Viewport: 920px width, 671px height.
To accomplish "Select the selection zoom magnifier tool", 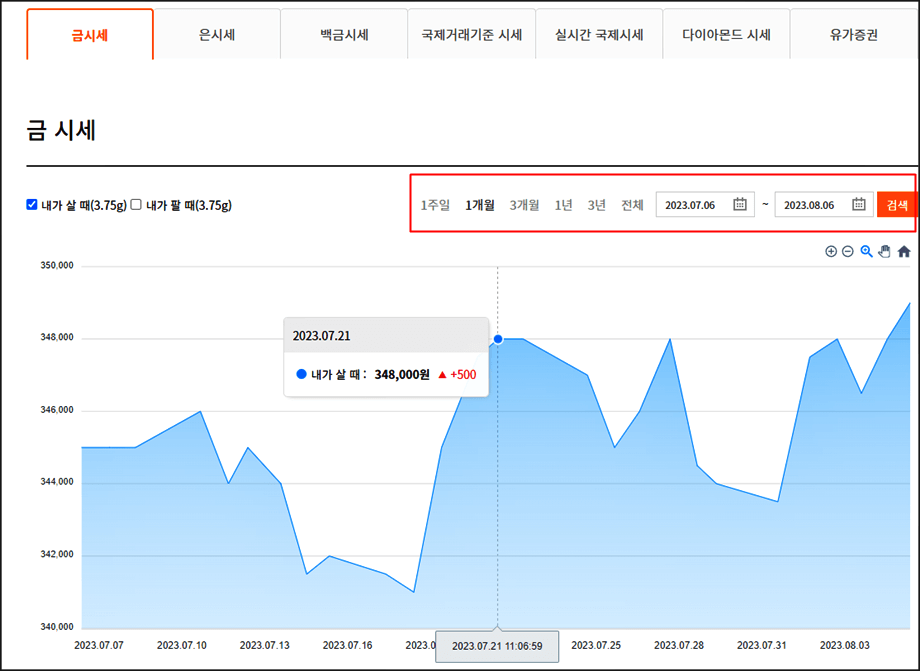I will click(x=865, y=251).
